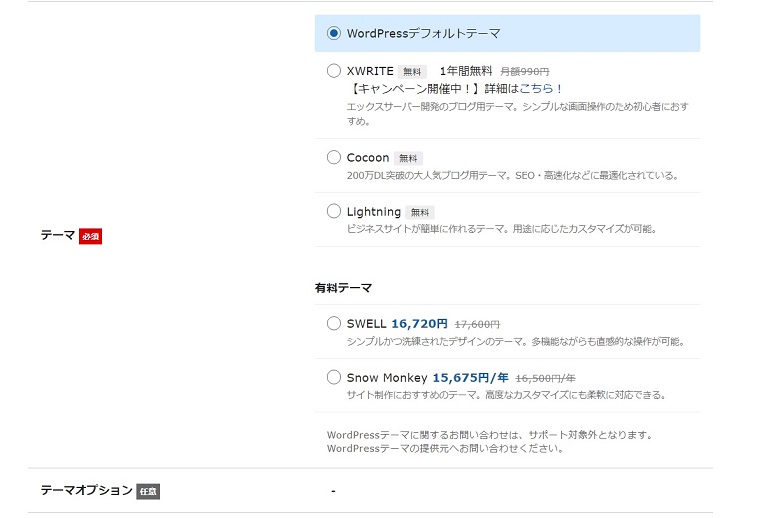Screen dimensions: 780x518
Task: Click the 無料 badge next to Cocoon
Action: (408, 158)
